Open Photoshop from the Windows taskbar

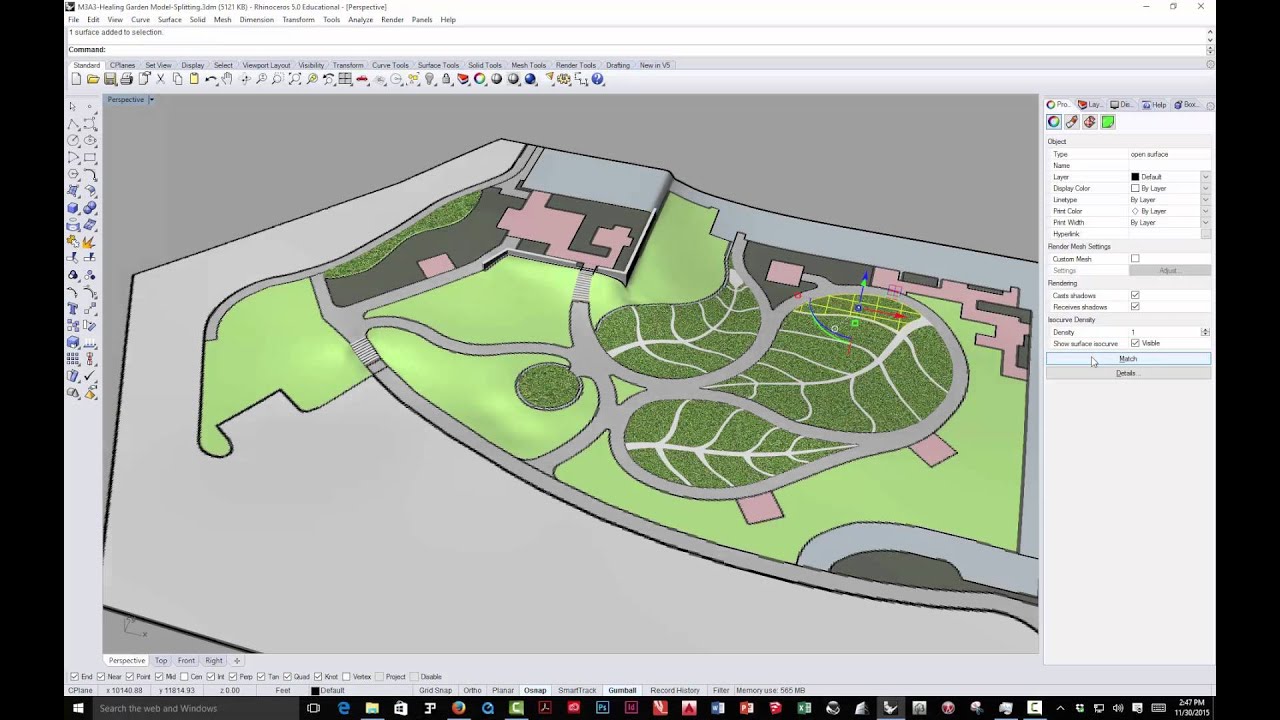click(603, 708)
